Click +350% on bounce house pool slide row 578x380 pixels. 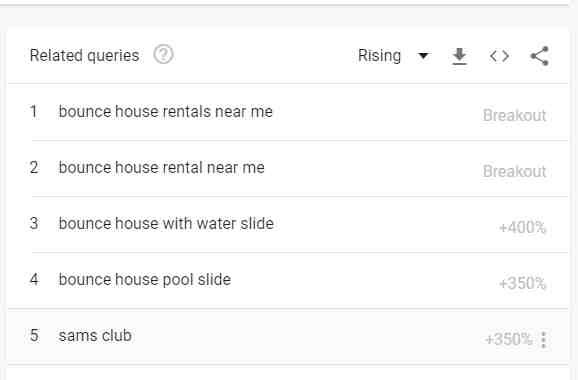pyautogui.click(x=522, y=283)
